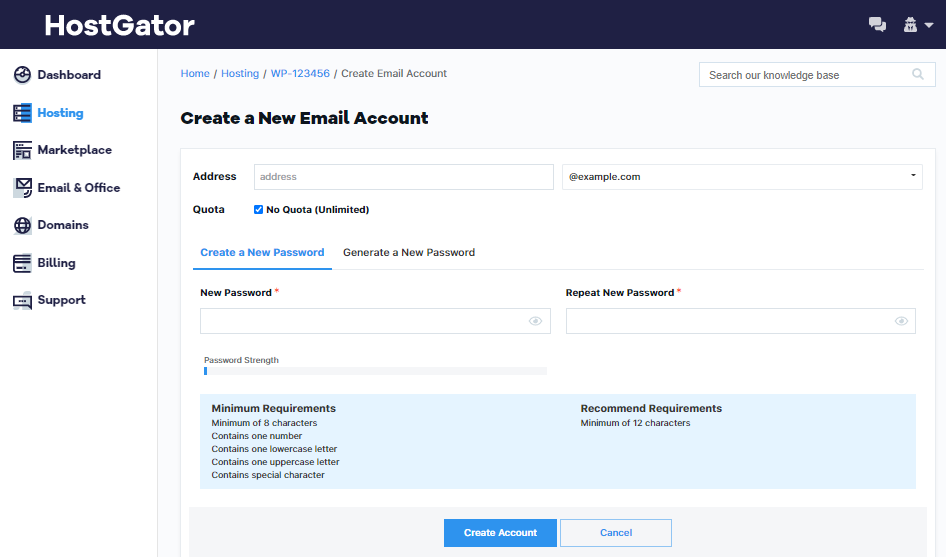
Task: Click 'Minimum of 12 characters' recommendation text
Action: click(635, 423)
